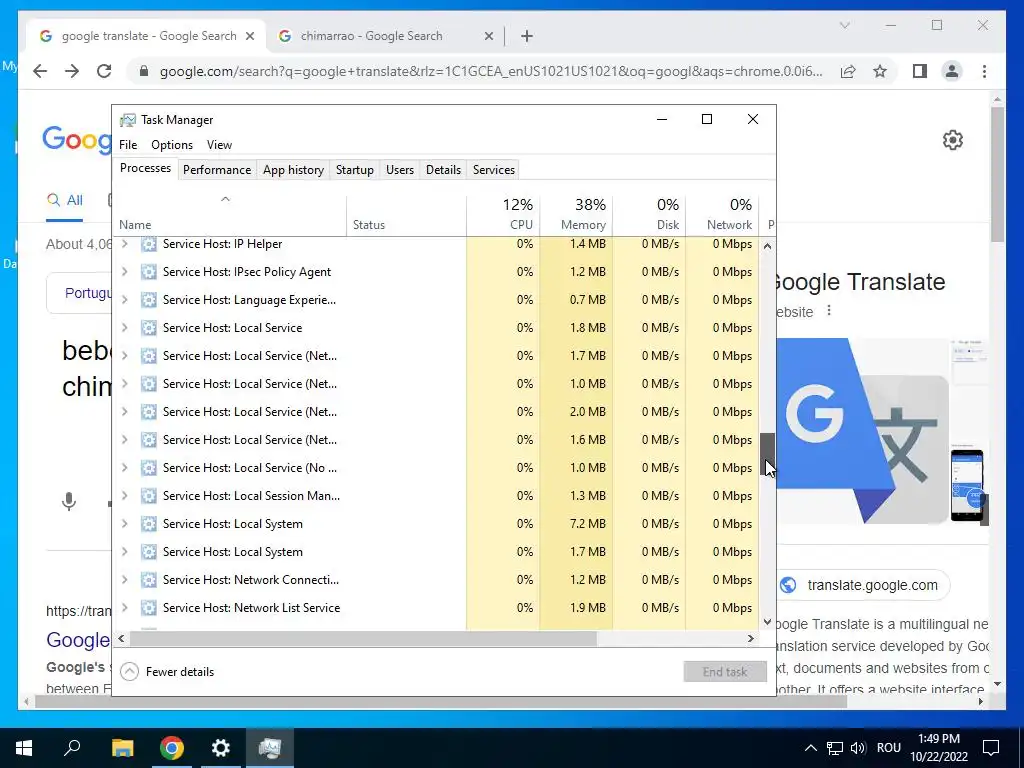Close the chimarrao Google Search tab
Screen dimensions: 1024x768
click(x=488, y=36)
